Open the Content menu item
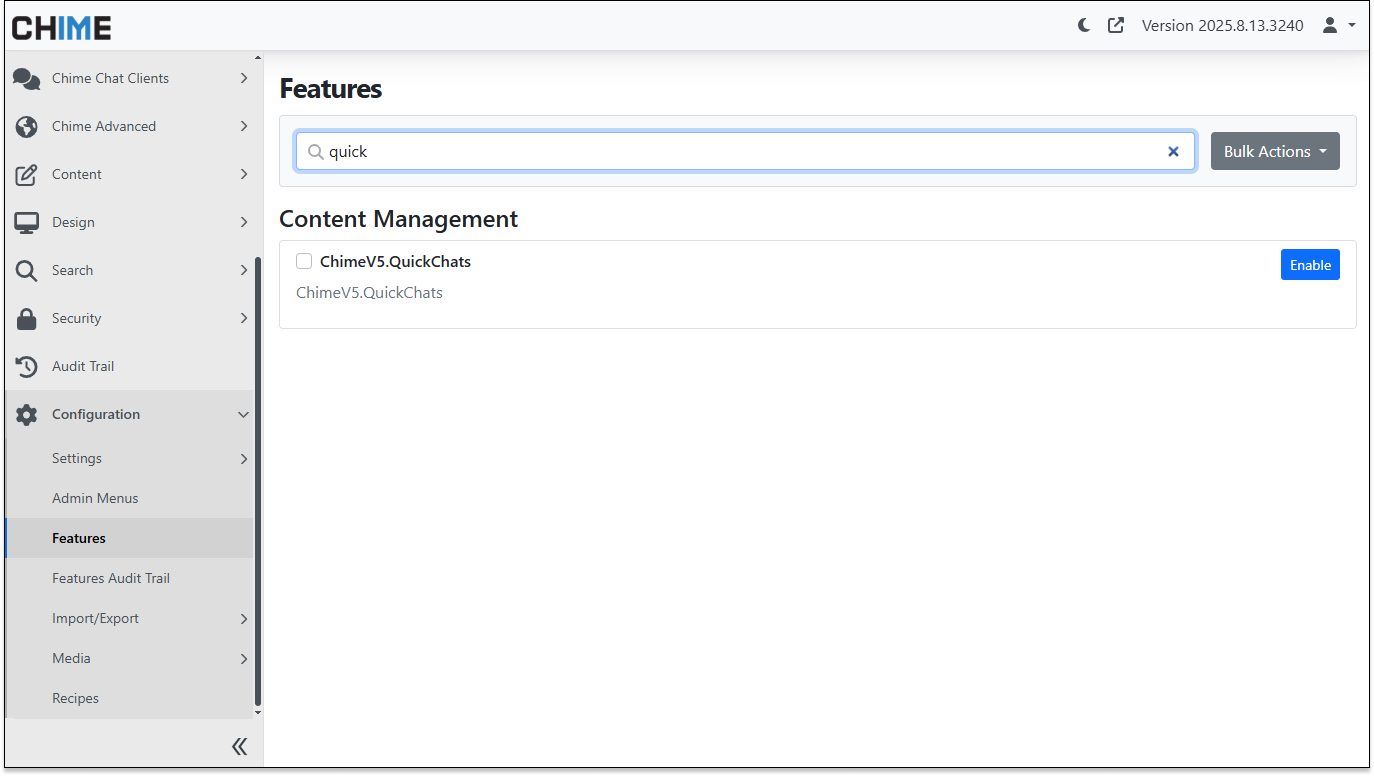 130,174
